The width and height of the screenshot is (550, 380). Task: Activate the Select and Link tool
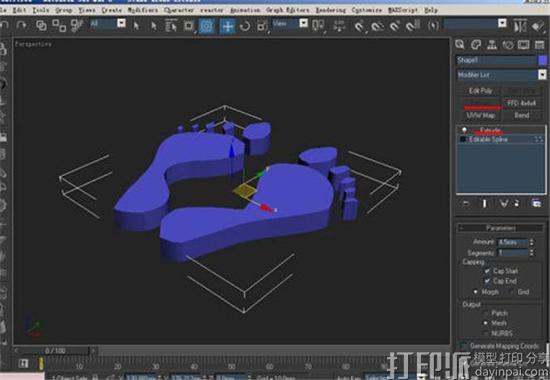tap(41, 26)
